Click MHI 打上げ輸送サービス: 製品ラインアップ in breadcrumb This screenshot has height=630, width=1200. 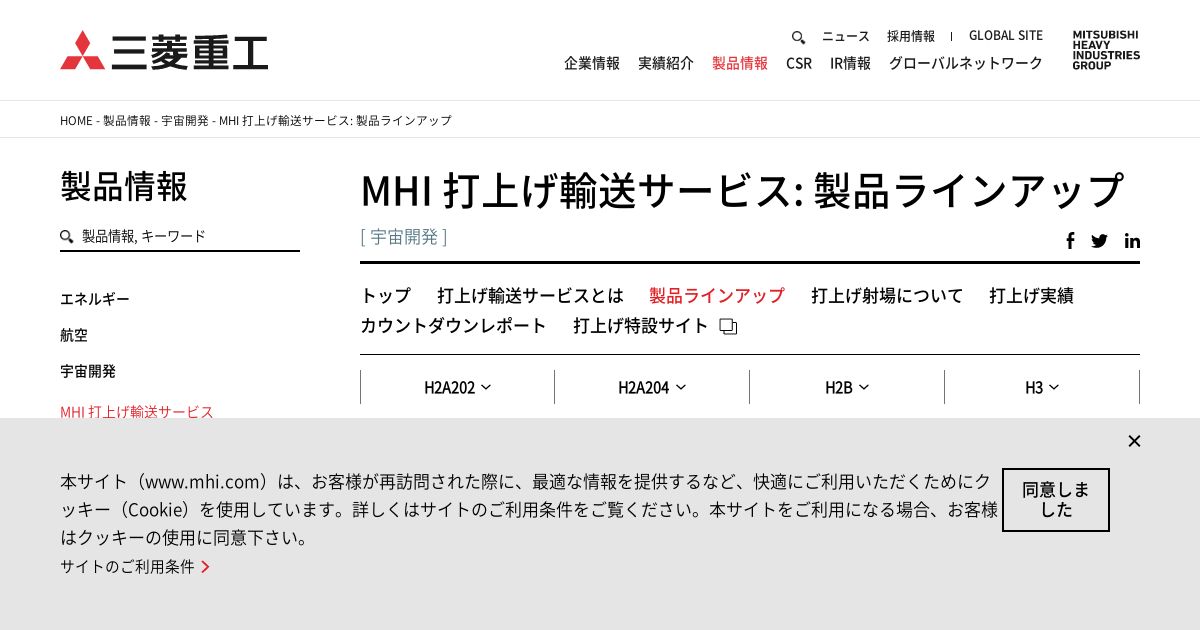[x=335, y=120]
